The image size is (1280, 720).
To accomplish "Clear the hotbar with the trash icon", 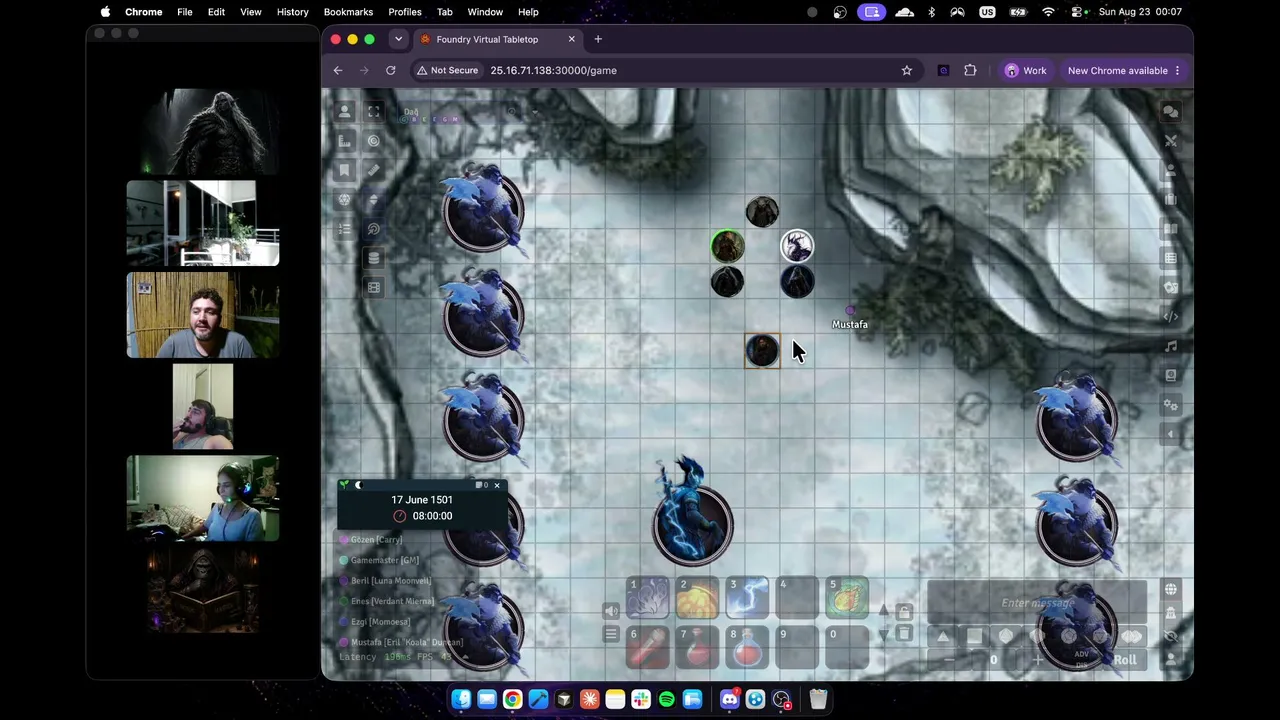I will (x=904, y=634).
